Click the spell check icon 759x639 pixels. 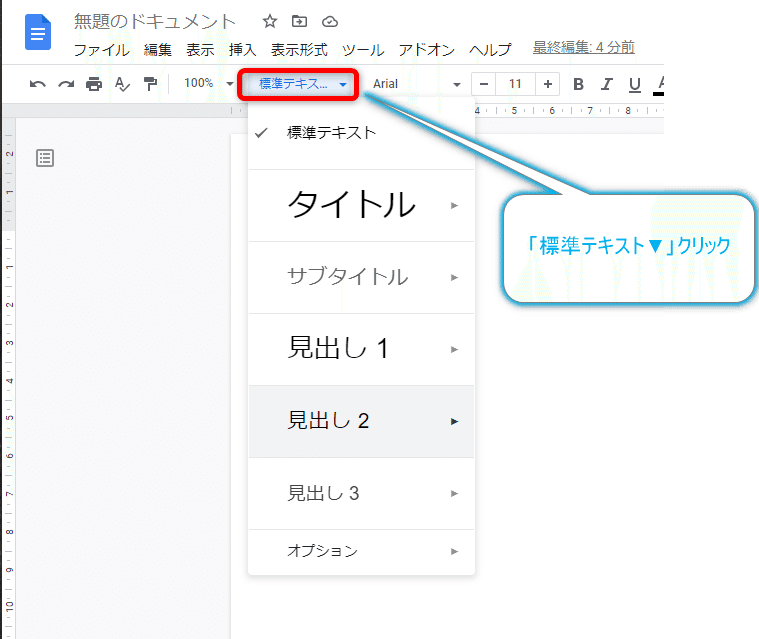[122, 84]
